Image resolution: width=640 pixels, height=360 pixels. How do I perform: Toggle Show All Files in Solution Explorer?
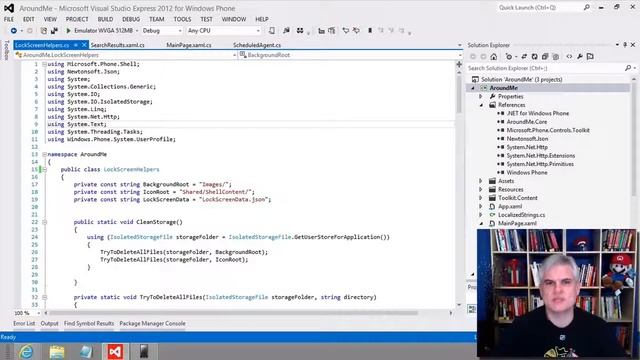(x=556, y=57)
